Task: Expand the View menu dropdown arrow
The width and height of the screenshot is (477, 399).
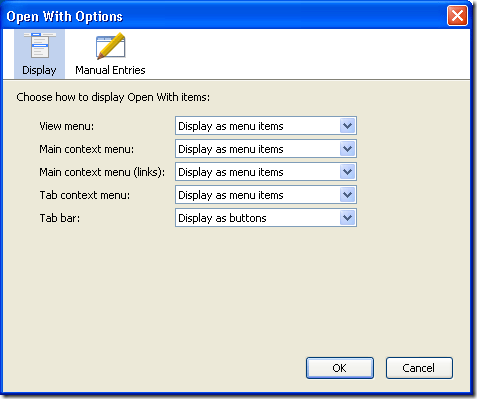Action: [x=347, y=126]
